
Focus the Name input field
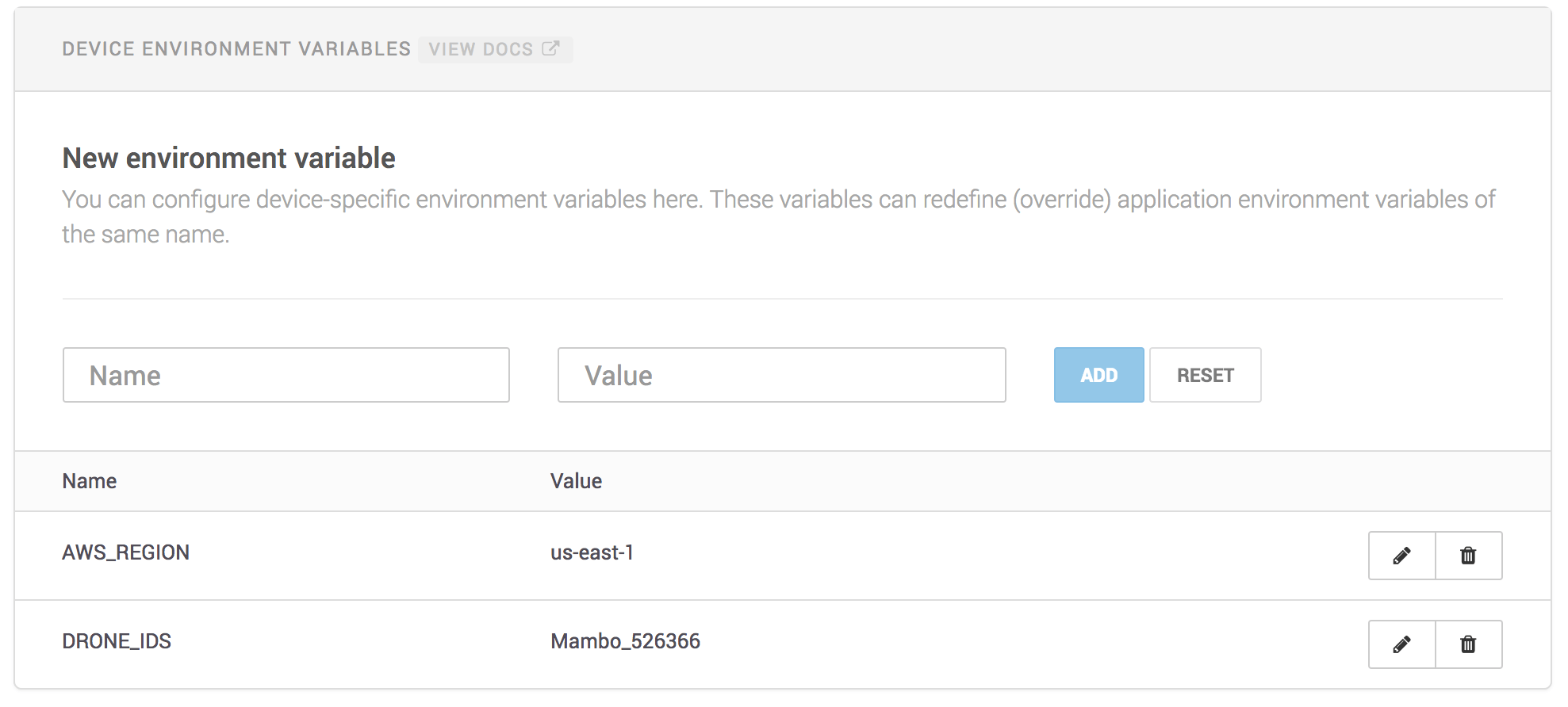(286, 375)
